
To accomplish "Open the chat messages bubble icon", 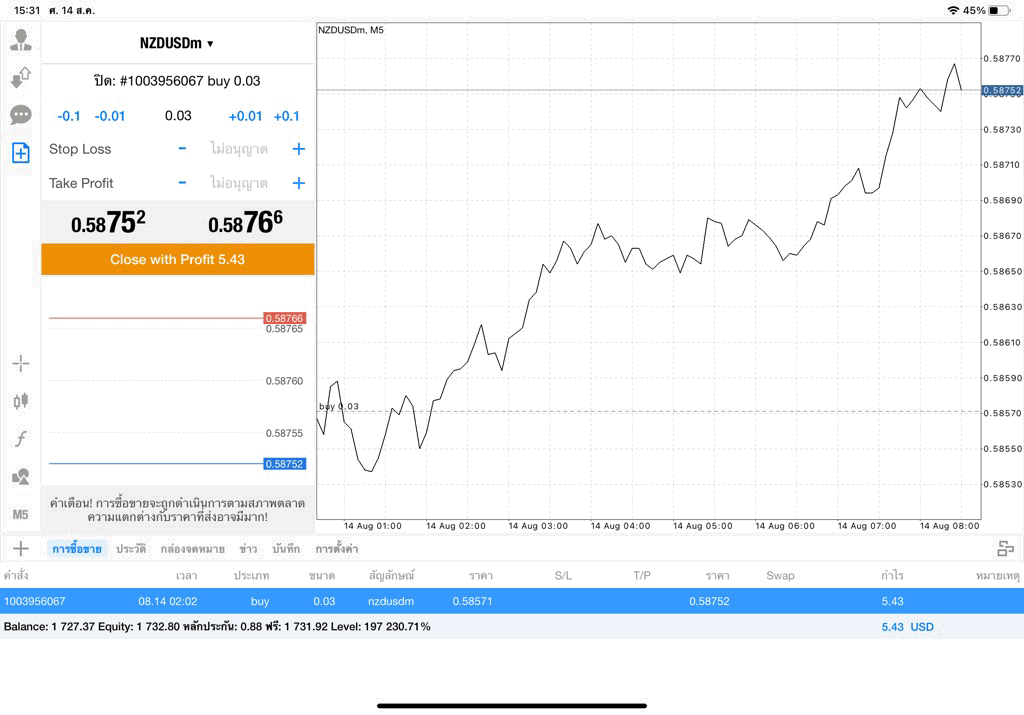I will tap(21, 115).
